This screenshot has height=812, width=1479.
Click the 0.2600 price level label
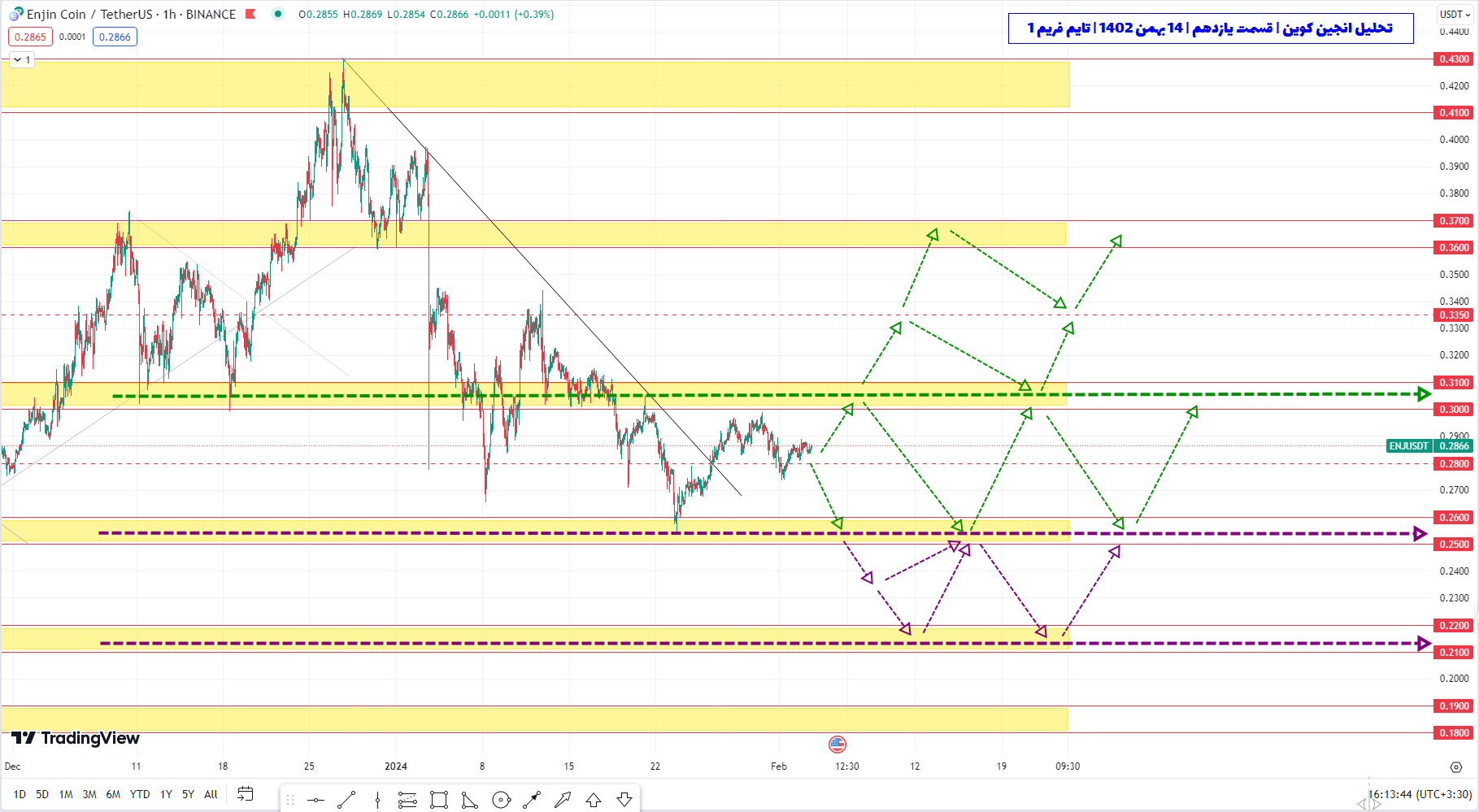click(1455, 517)
